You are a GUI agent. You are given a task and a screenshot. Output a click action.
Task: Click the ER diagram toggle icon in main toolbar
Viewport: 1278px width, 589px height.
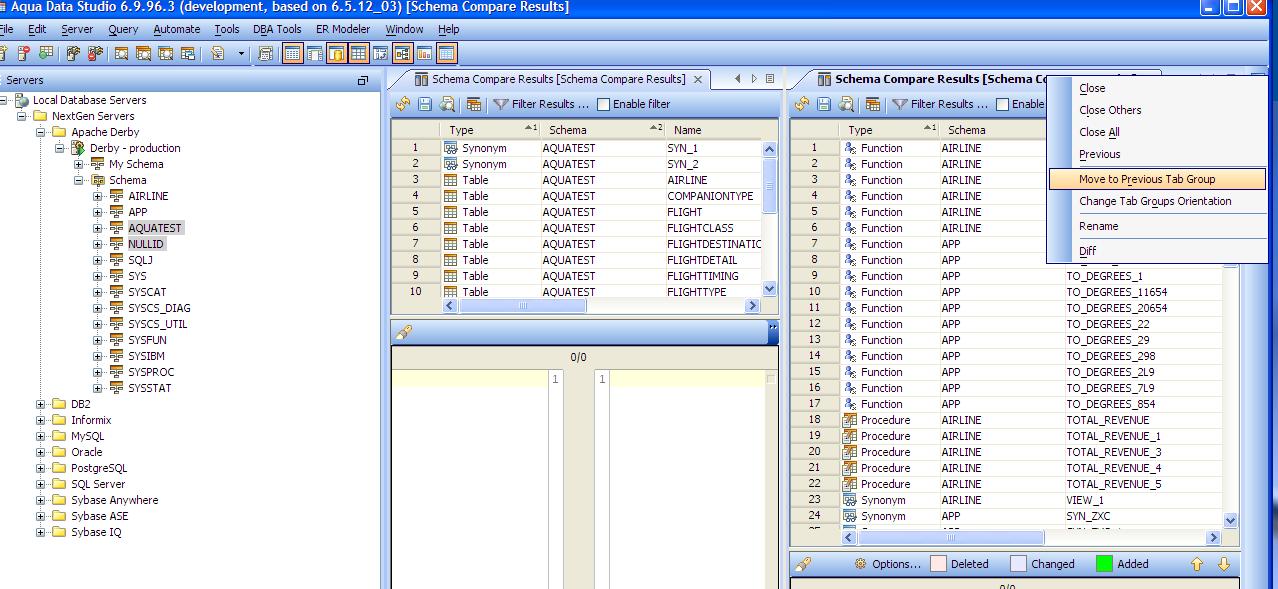[x=402, y=53]
